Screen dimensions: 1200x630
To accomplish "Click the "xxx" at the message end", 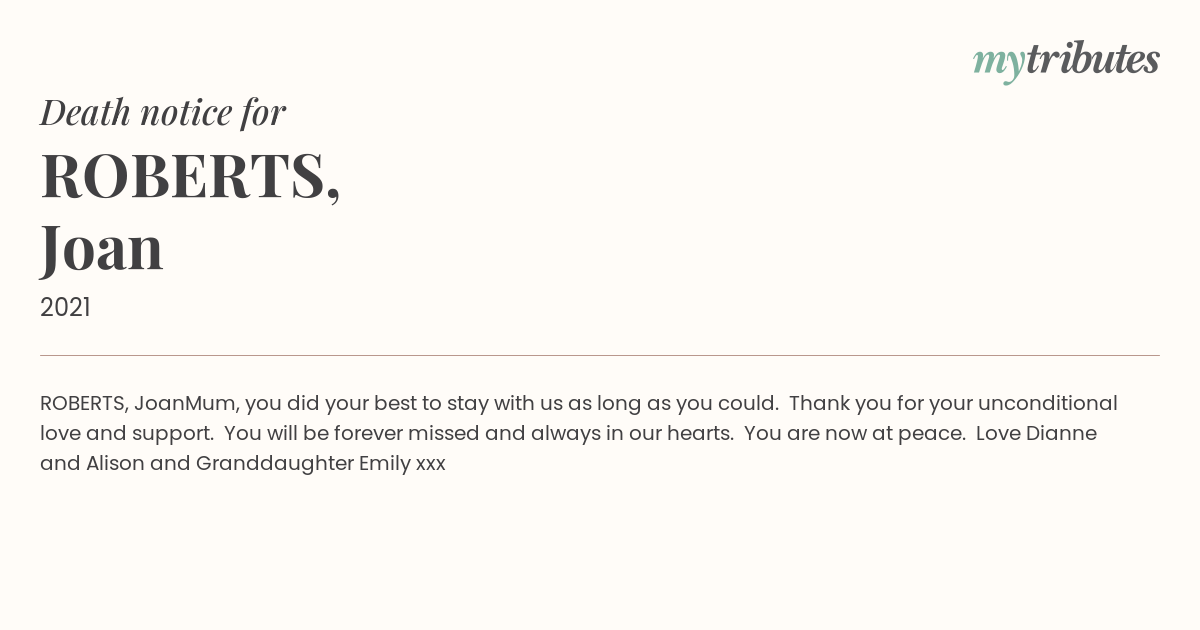I will [430, 464].
